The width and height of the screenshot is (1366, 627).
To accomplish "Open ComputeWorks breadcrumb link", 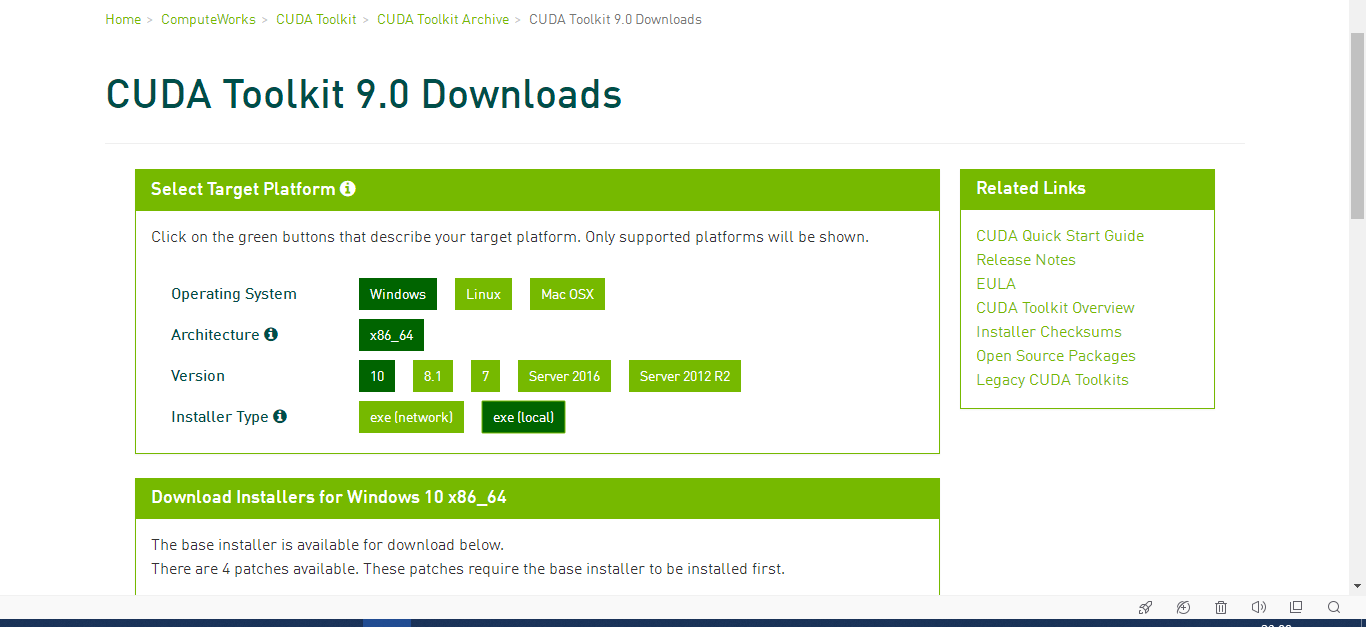I will (x=208, y=19).
